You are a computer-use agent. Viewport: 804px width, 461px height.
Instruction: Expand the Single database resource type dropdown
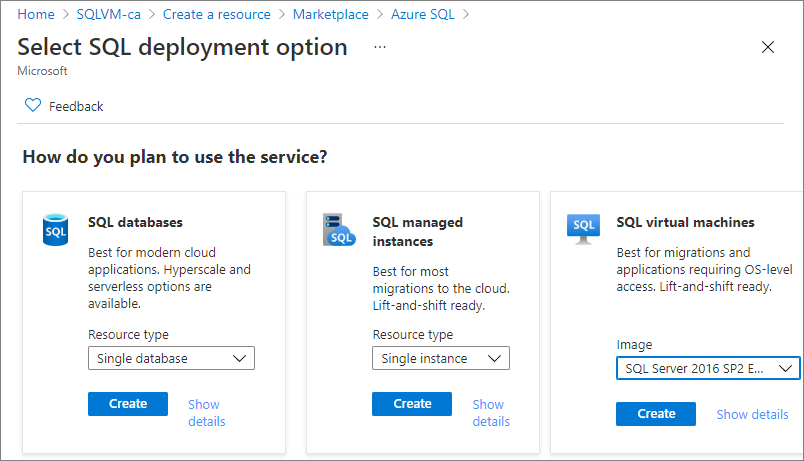point(171,358)
